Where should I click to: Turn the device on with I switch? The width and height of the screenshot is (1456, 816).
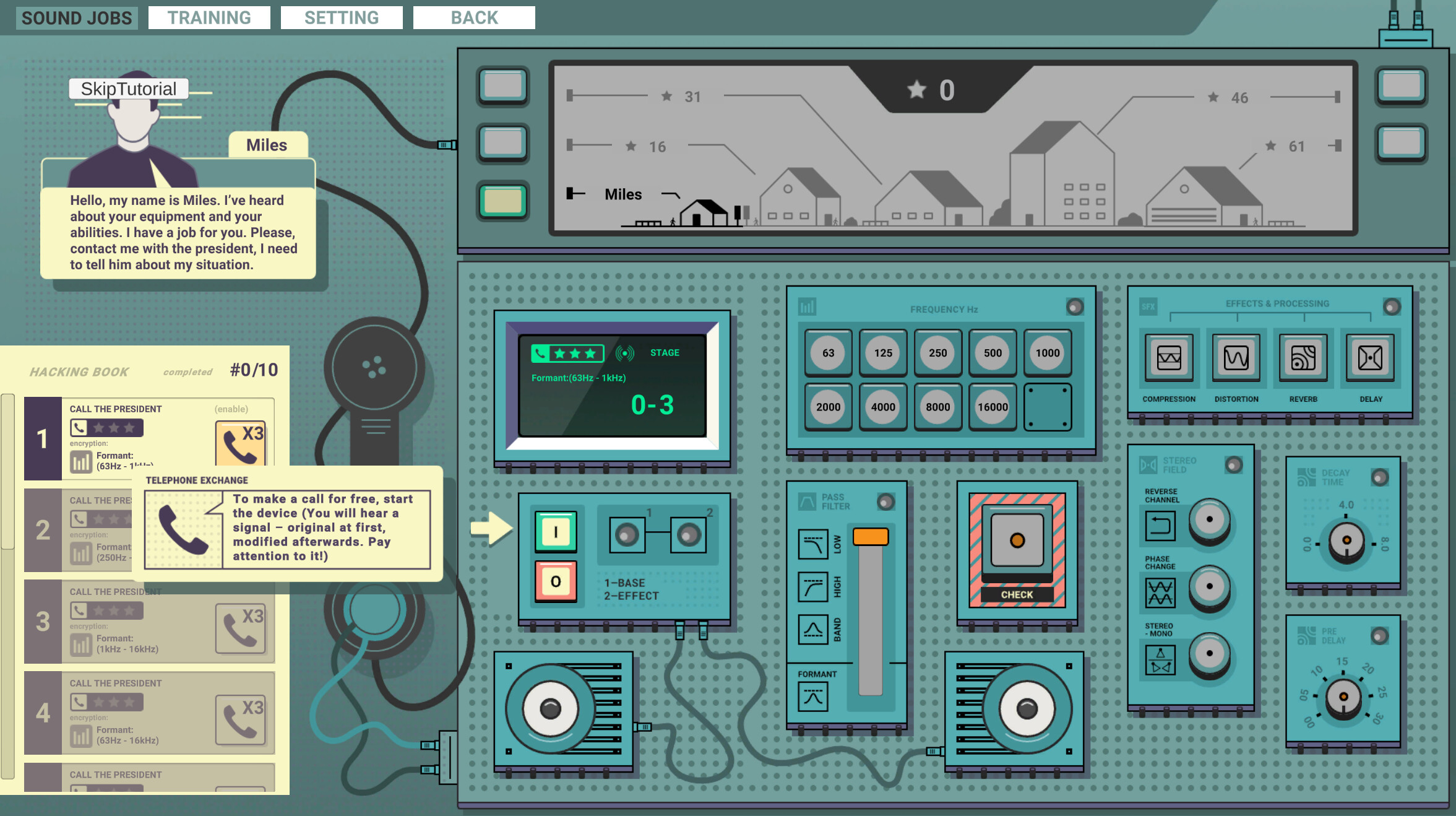[x=556, y=531]
